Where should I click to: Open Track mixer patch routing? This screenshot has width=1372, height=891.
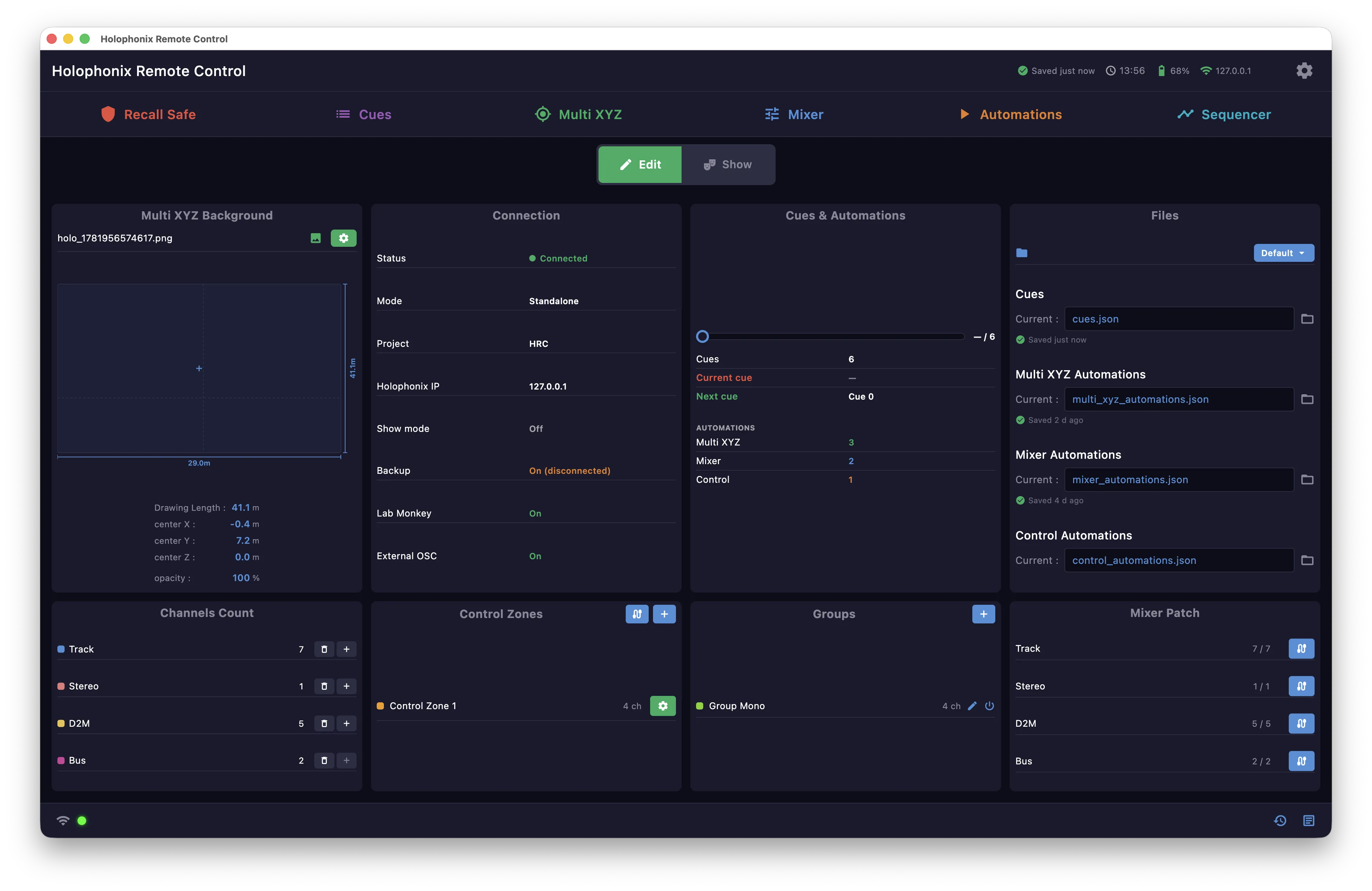point(1301,649)
